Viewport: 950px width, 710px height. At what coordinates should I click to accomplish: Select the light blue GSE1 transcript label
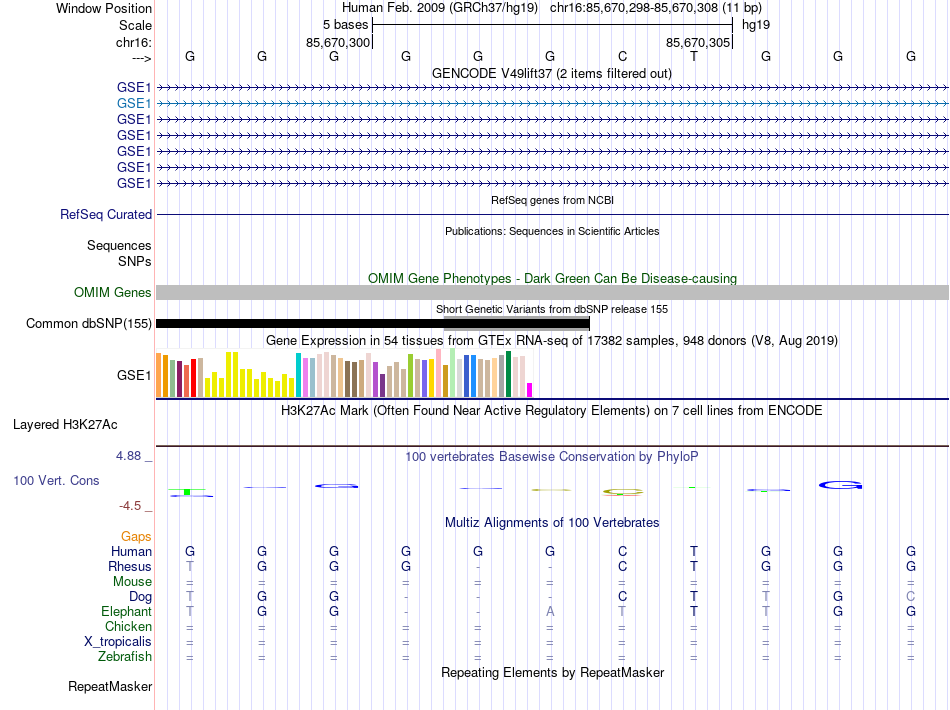coord(134,104)
